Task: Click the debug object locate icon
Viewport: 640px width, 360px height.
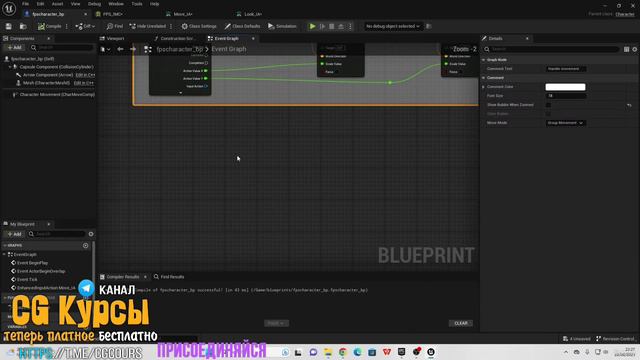Action: pyautogui.click(x=429, y=26)
